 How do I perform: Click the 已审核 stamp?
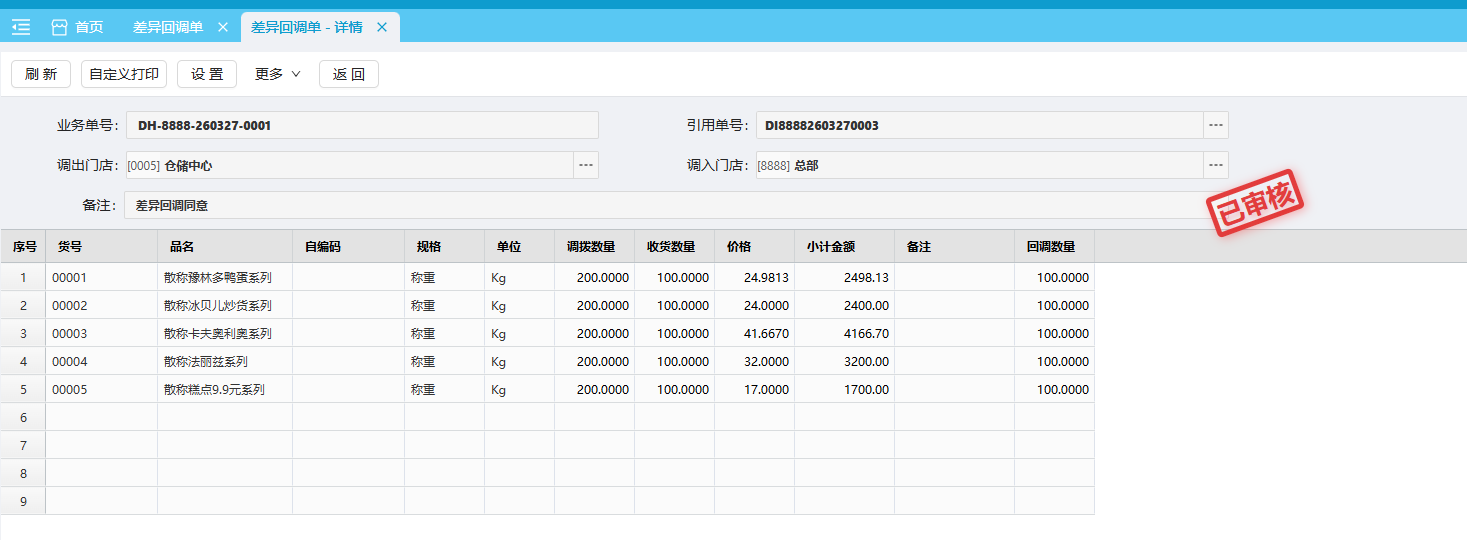click(x=1256, y=202)
